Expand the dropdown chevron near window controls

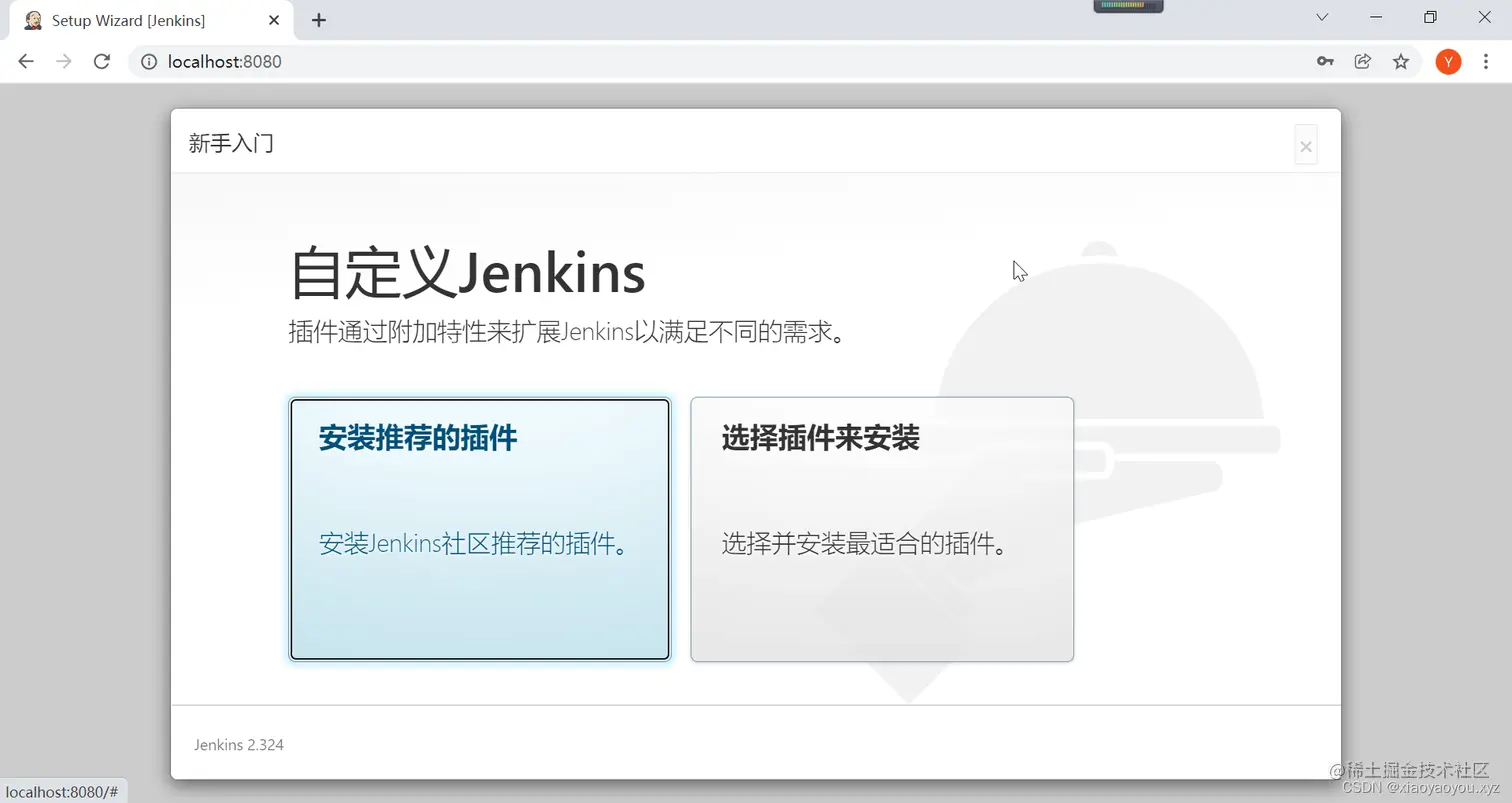[1322, 17]
